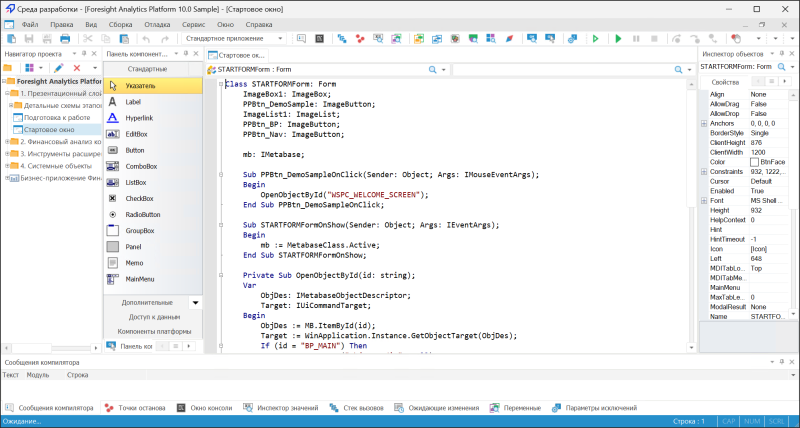Open the Файл menu
800x428 pixels.
click(30, 24)
